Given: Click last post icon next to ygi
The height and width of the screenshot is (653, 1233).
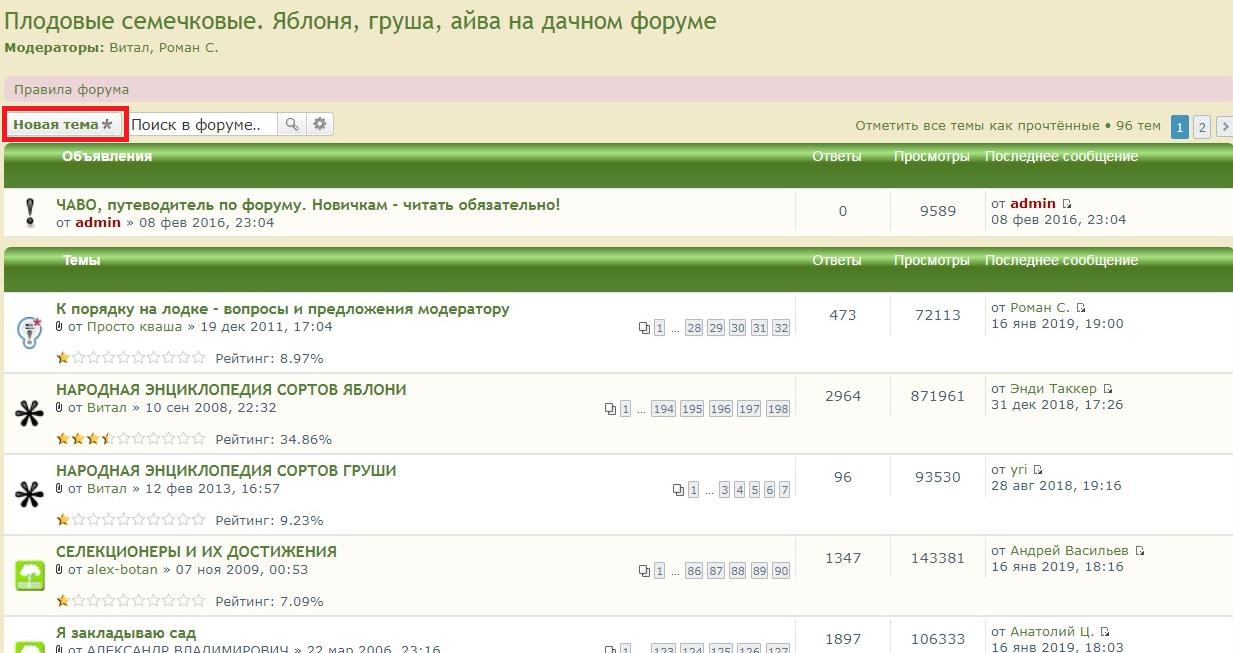Looking at the screenshot, I should click(x=1038, y=470).
